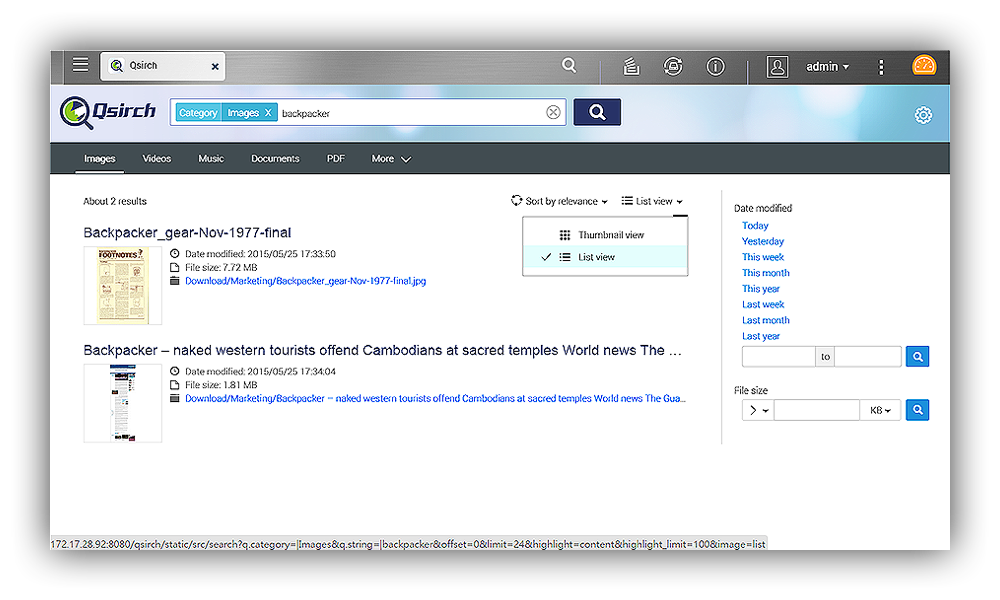Toggle the List view dropdown
This screenshot has width=1000, height=600.
click(652, 201)
